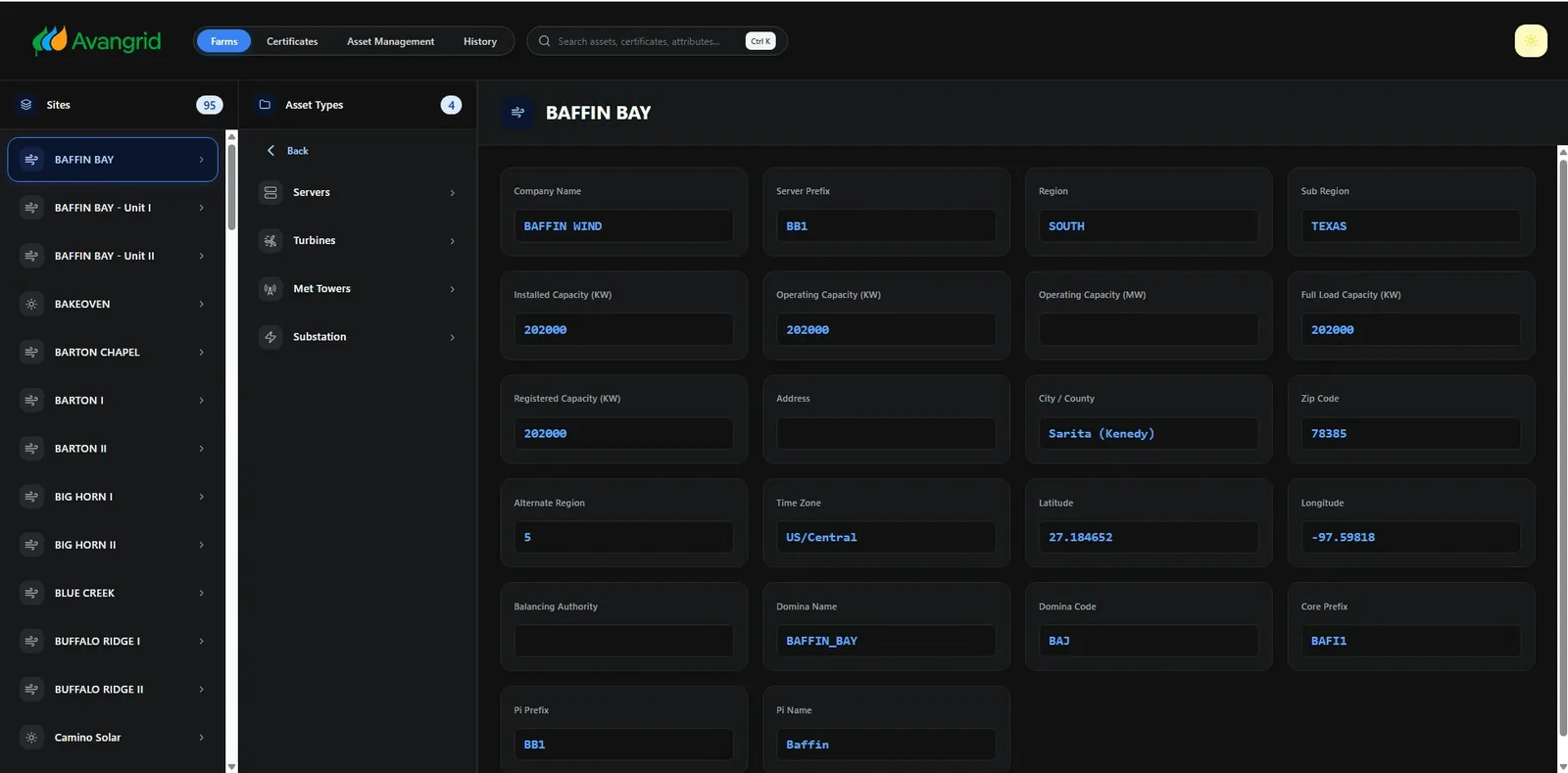Click the BARTON CHAPEL wind icon
Image resolution: width=1568 pixels, height=773 pixels.
coord(31,352)
